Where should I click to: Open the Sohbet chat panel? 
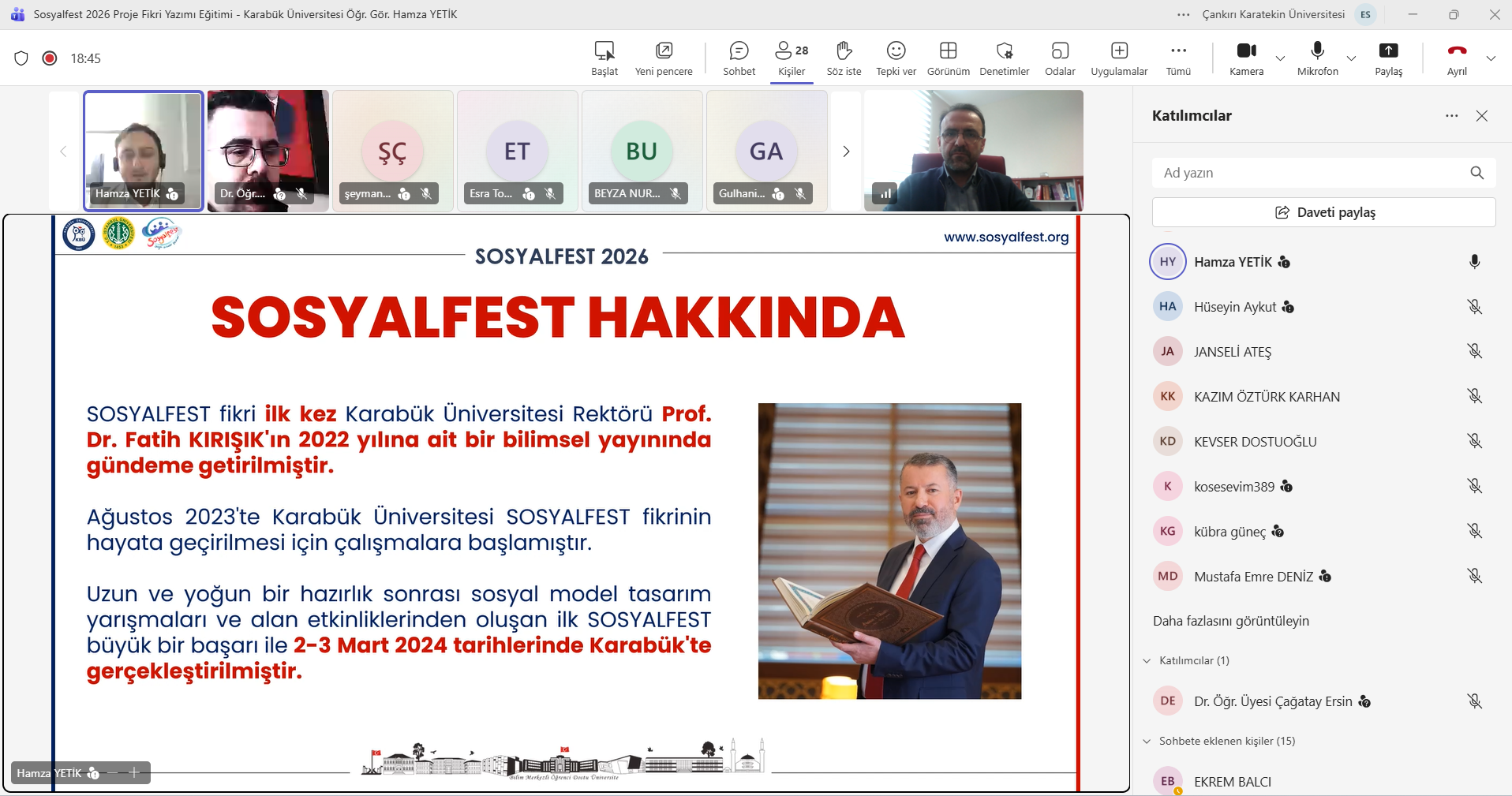click(x=739, y=58)
